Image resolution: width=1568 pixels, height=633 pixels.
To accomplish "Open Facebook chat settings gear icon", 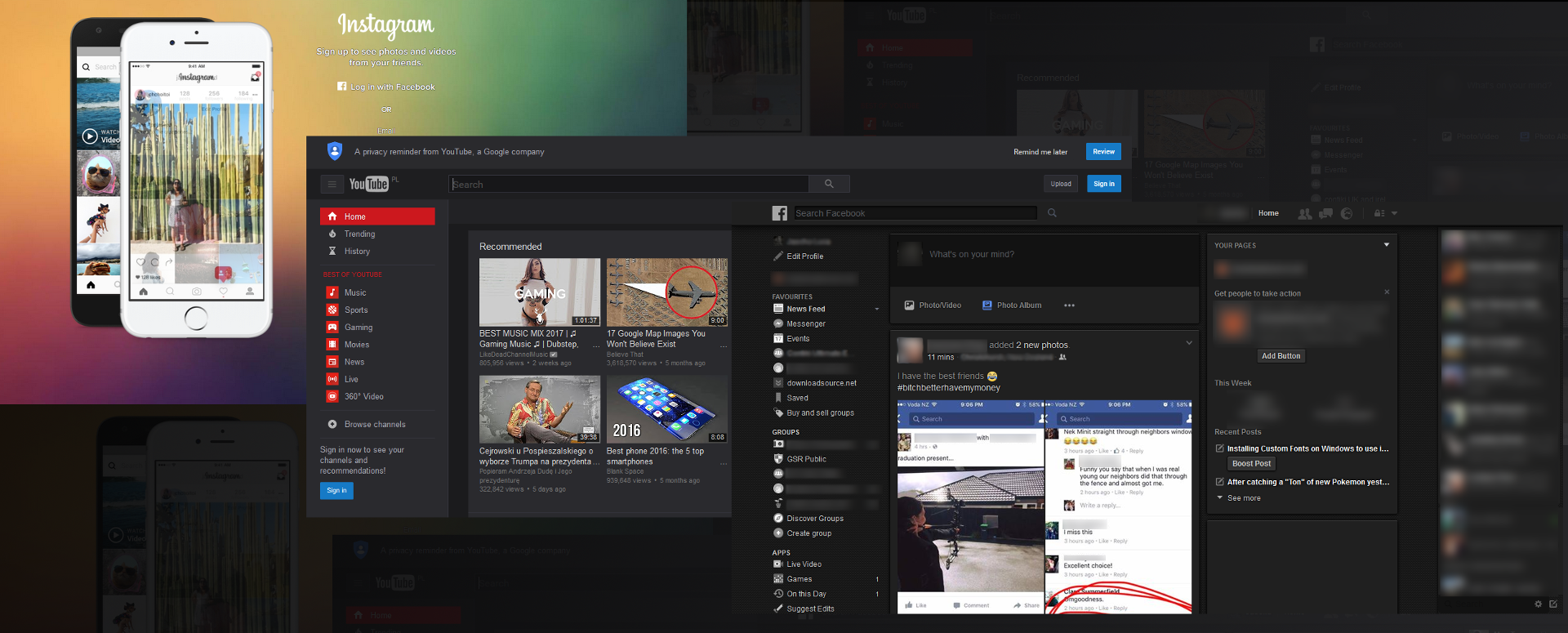I will click(1538, 604).
